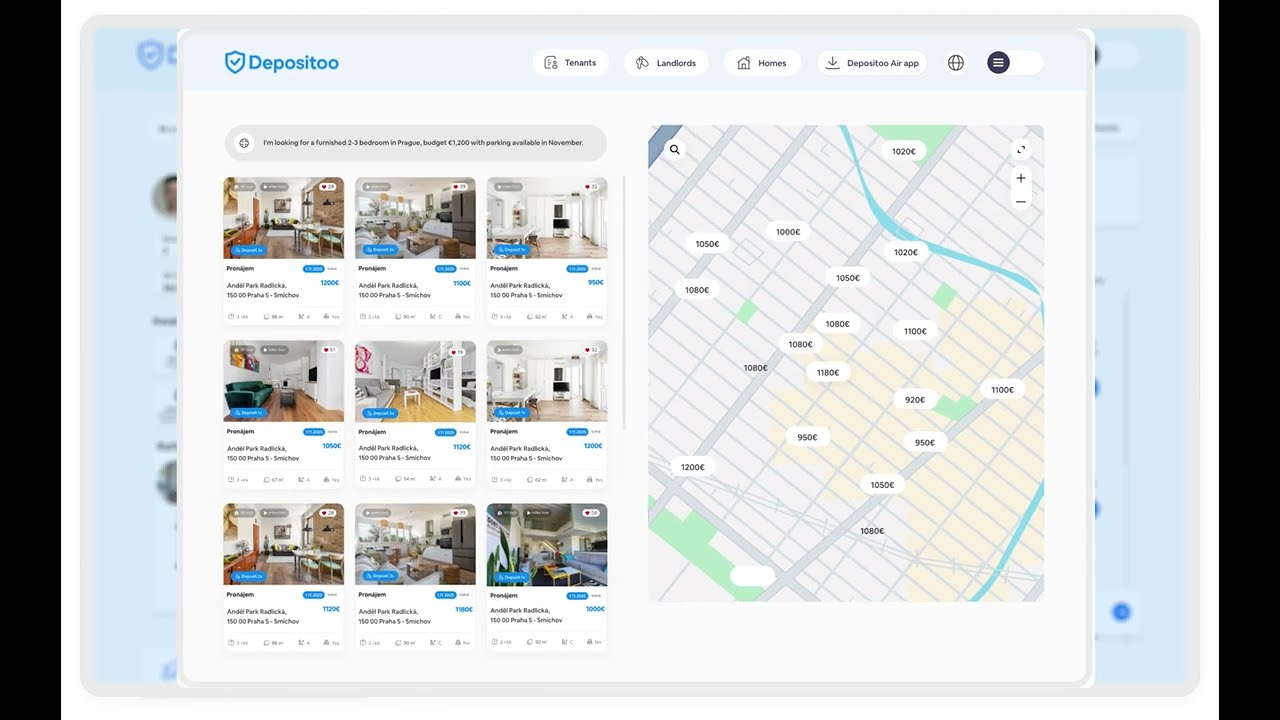Viewport: 1280px width, 720px height.
Task: Open the 1000€ listing card photo
Action: [x=547, y=545]
